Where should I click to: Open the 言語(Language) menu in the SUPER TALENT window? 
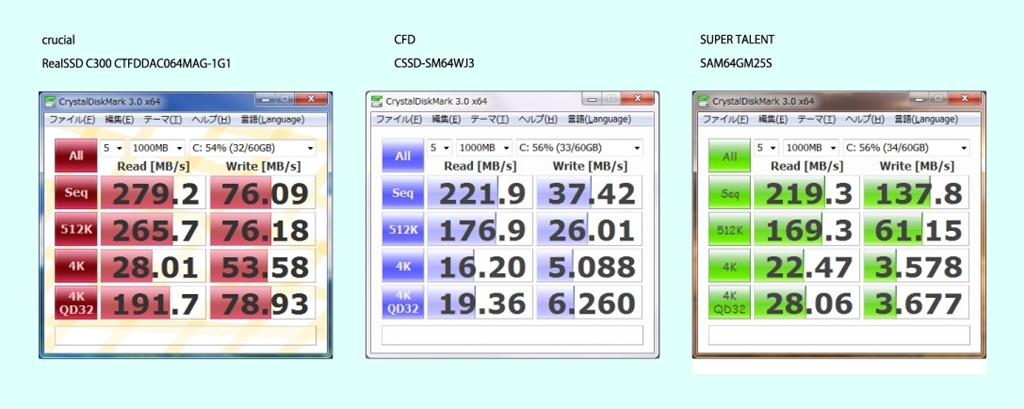coord(925,120)
